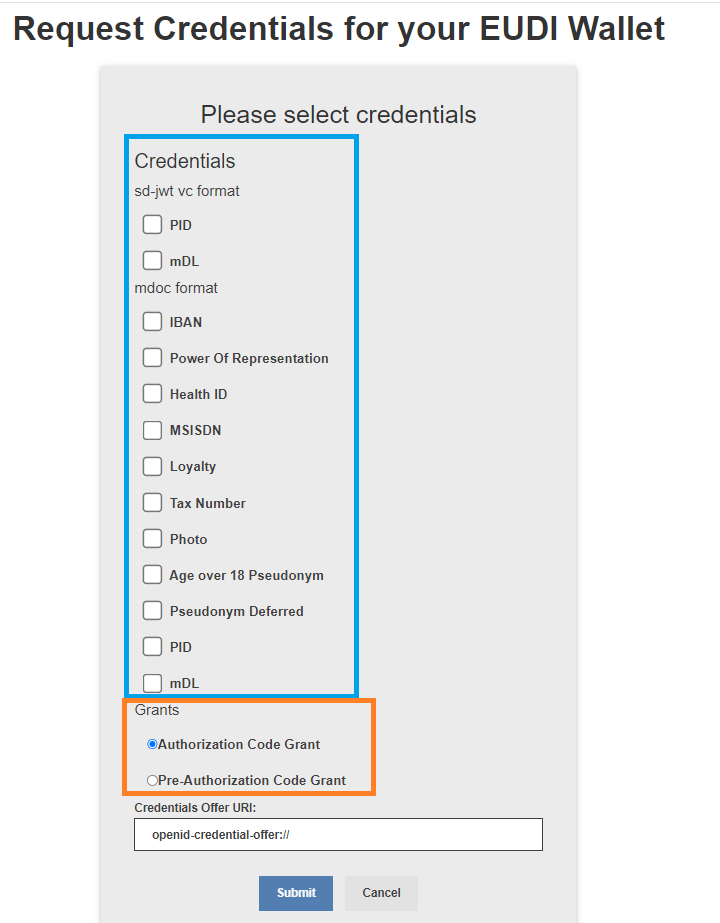Check the mDL box under sd-jwt vc format
This screenshot has height=923, width=720.
(152, 261)
